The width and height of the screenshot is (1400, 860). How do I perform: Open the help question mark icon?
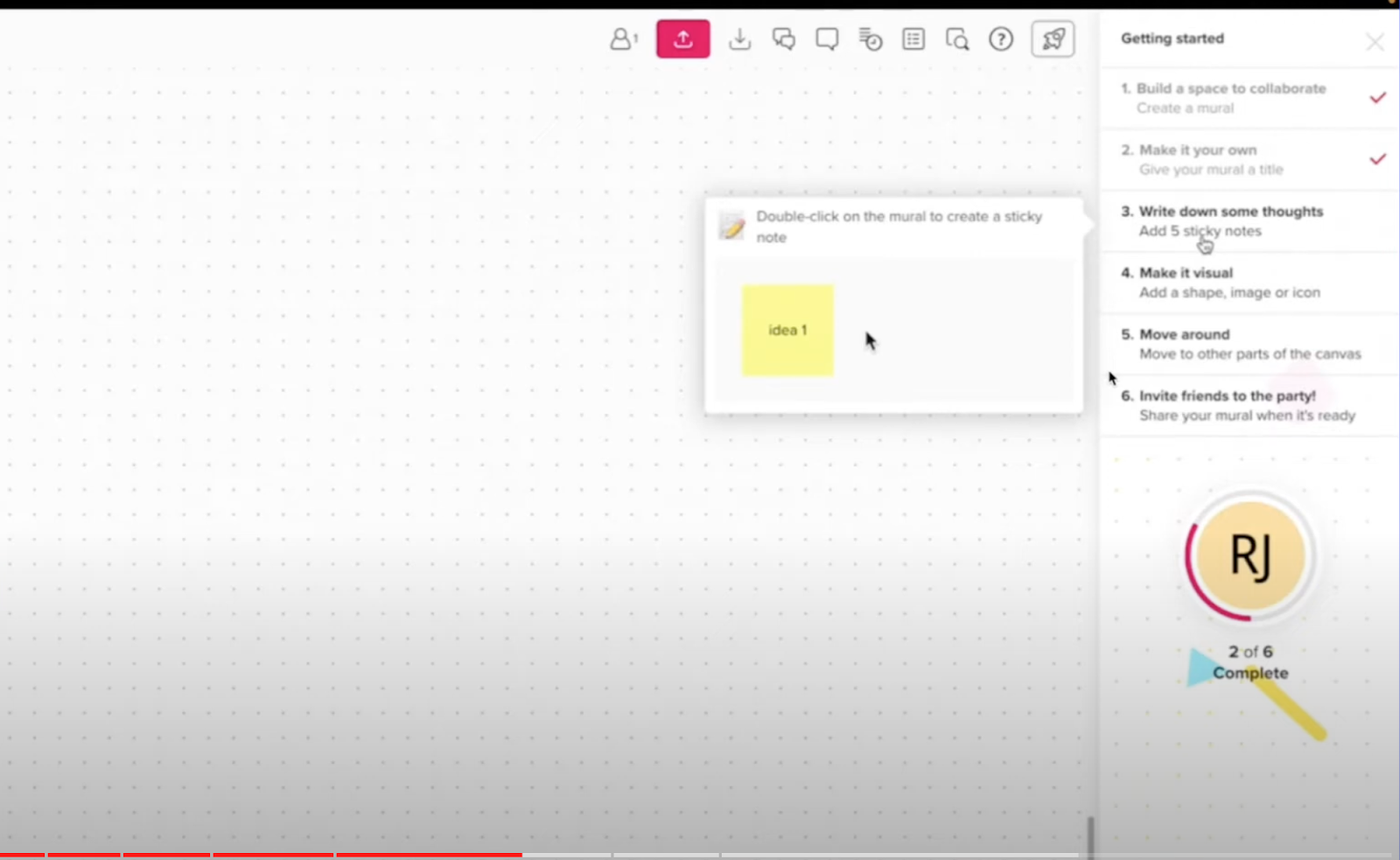[1001, 39]
